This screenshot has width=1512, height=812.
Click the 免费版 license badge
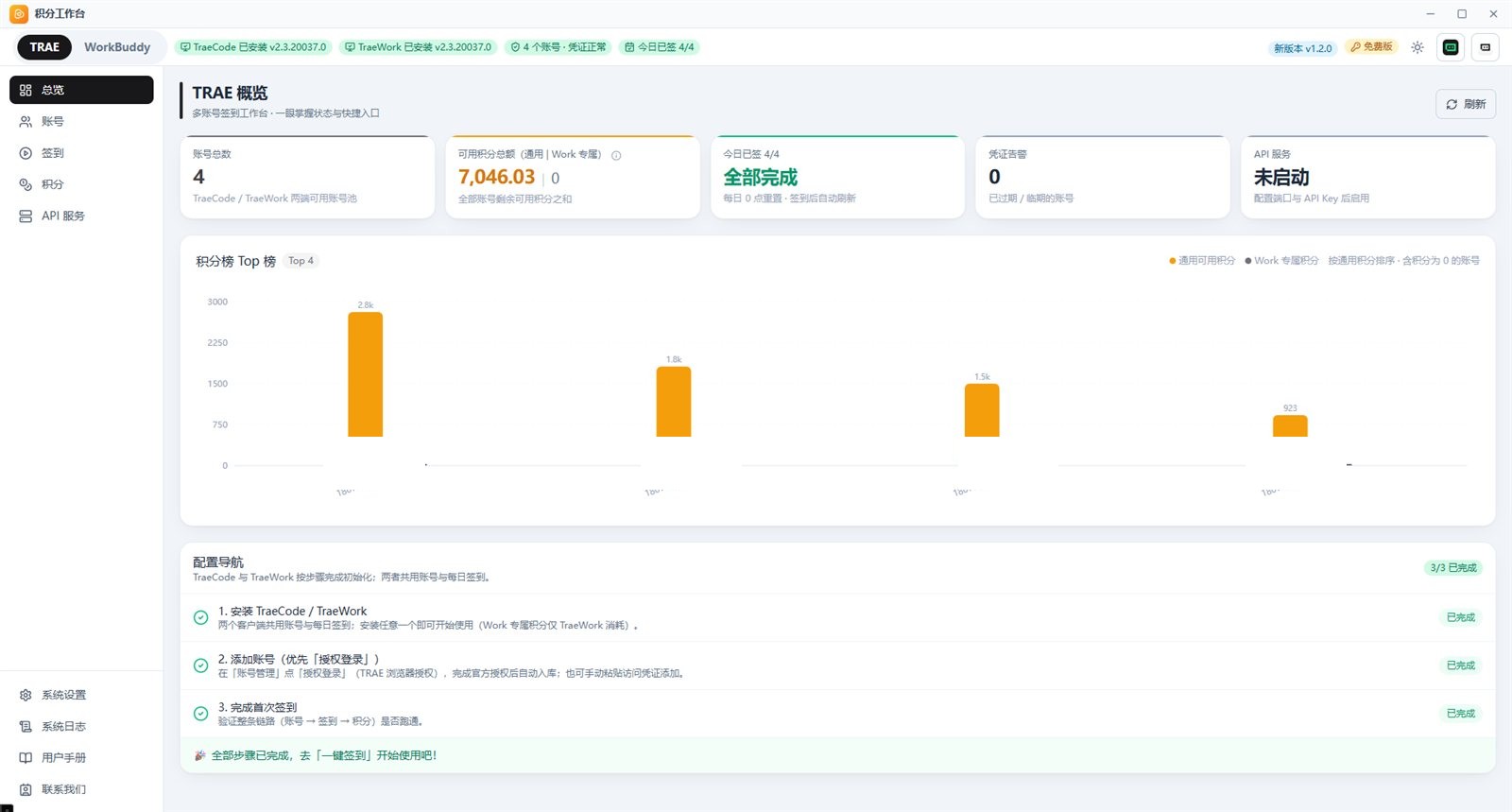coord(1371,47)
